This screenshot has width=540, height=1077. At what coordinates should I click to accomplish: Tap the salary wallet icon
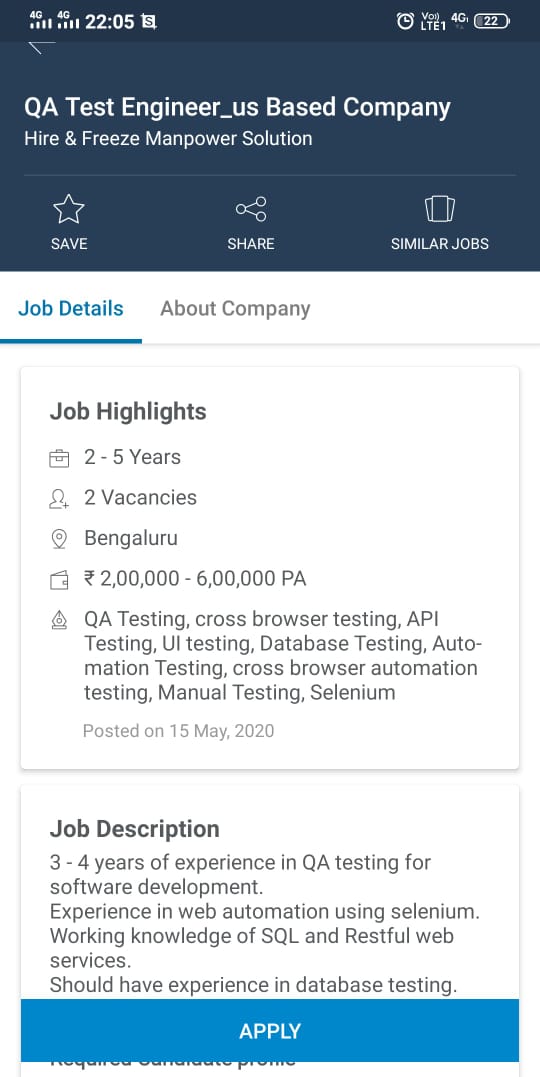pyautogui.click(x=60, y=580)
